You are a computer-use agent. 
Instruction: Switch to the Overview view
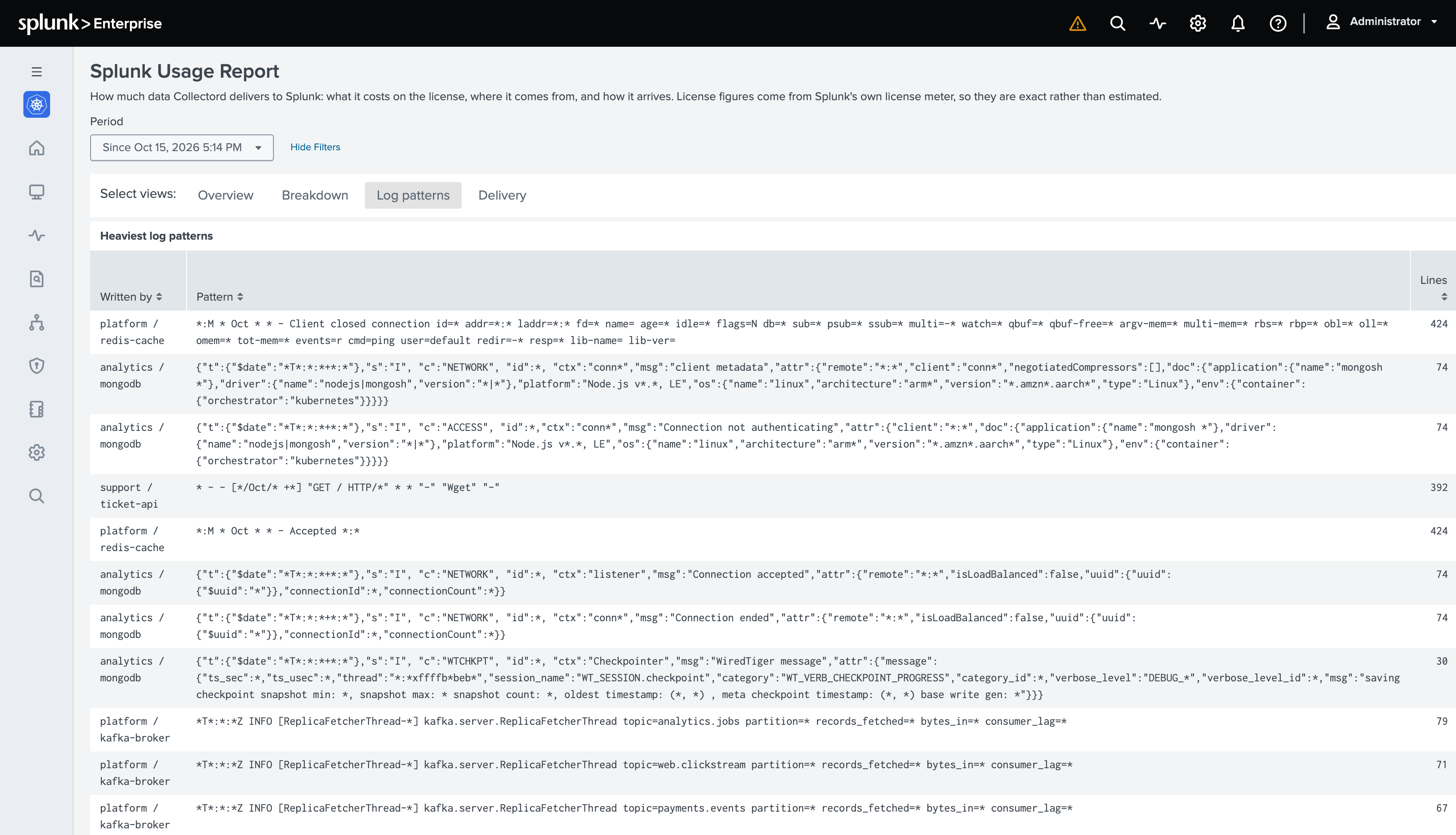(225, 195)
